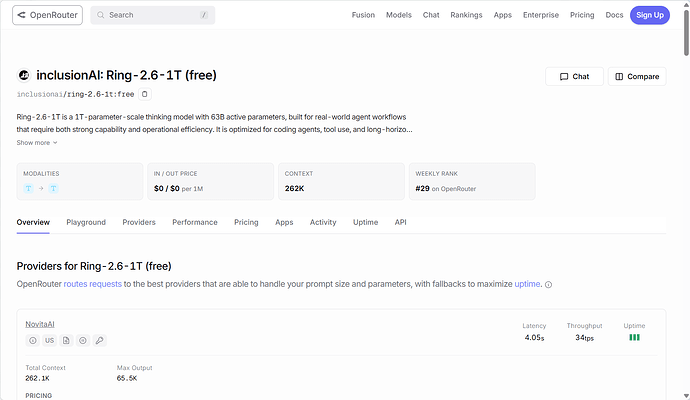
Task: Click the inclusionAI model avatar icon
Action: (24, 76)
